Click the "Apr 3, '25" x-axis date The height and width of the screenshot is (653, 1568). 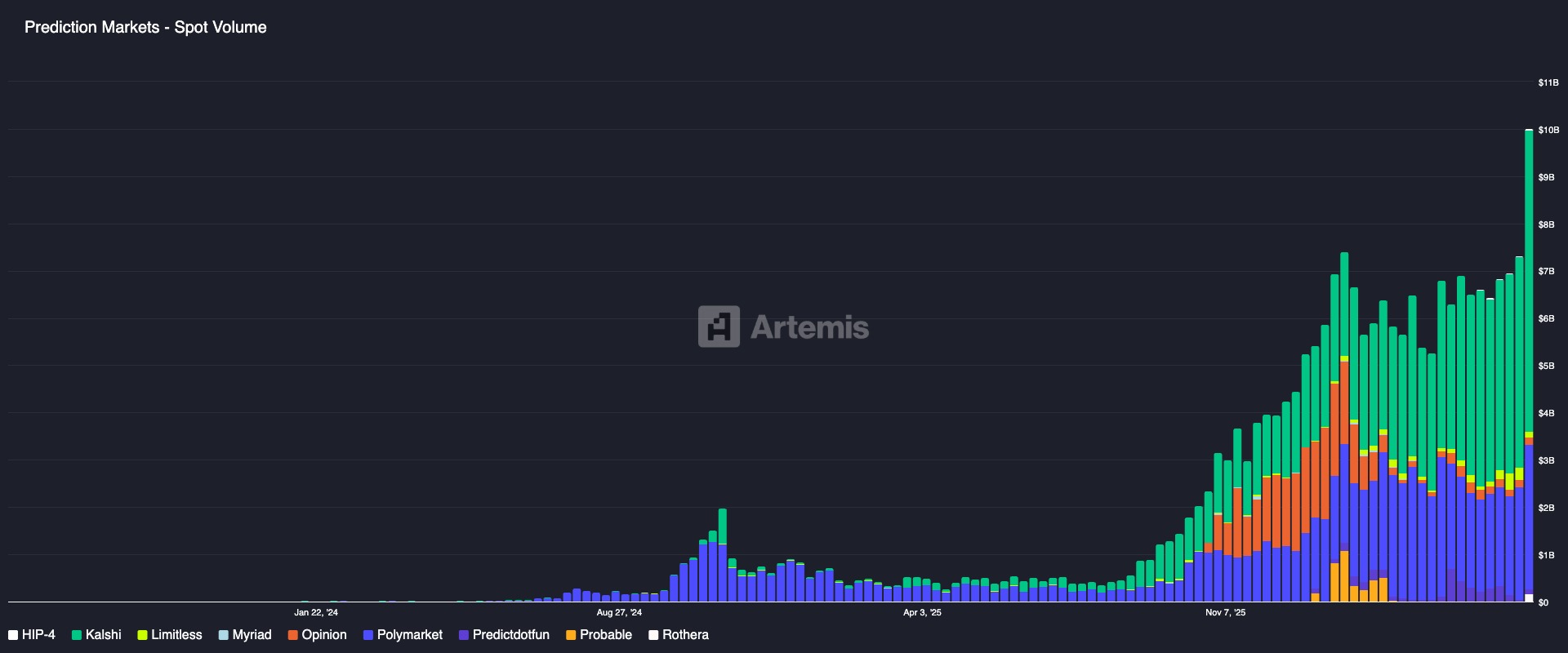pyautogui.click(x=922, y=612)
